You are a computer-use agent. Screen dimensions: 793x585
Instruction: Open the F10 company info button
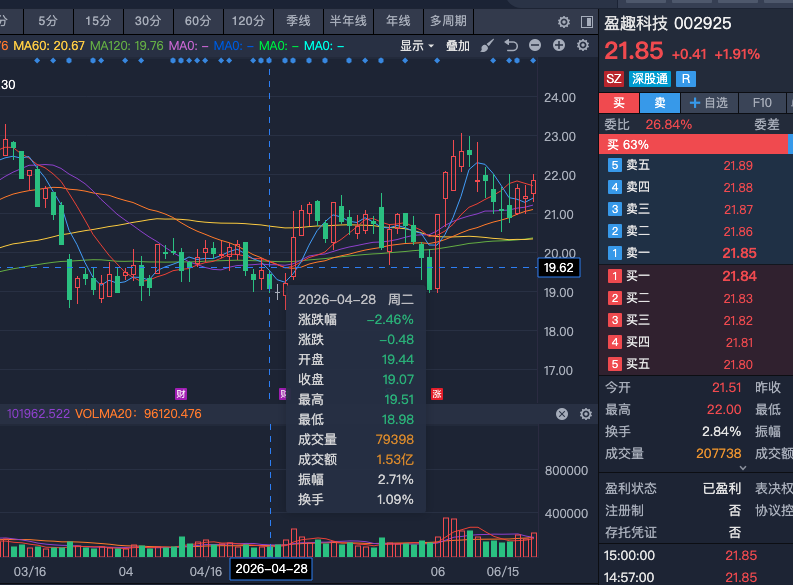tap(762, 103)
